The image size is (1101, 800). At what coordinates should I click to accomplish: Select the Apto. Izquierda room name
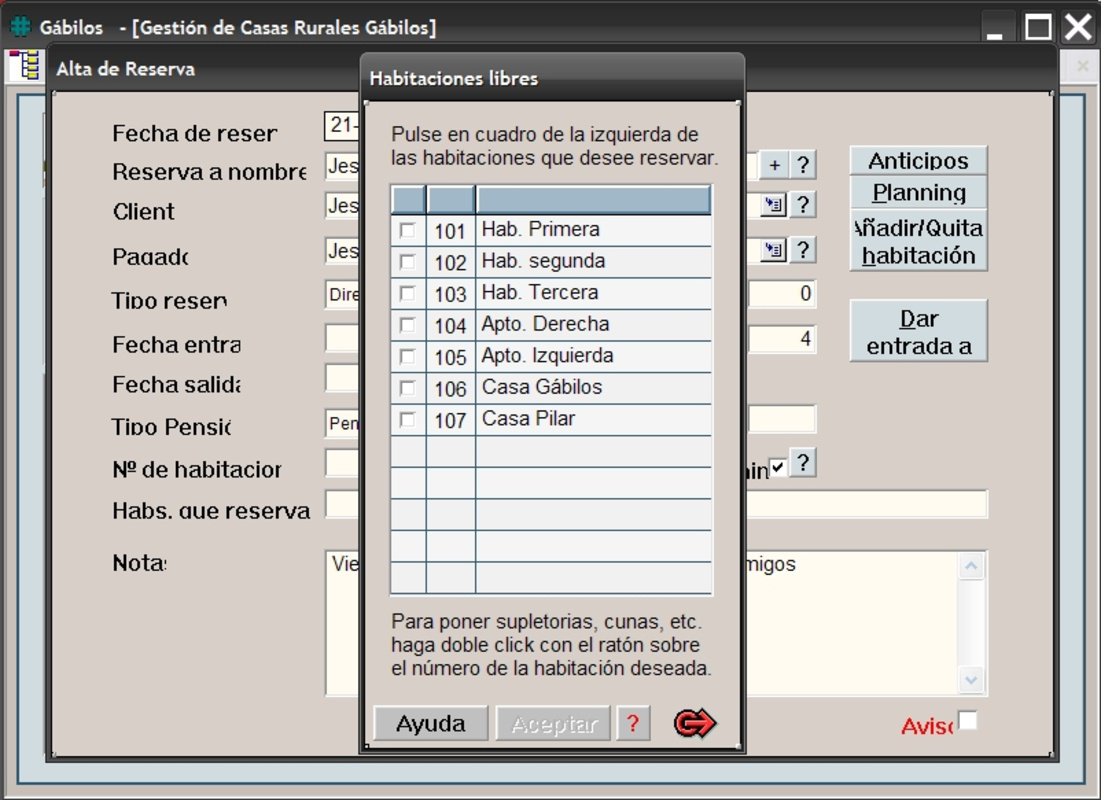(x=547, y=355)
